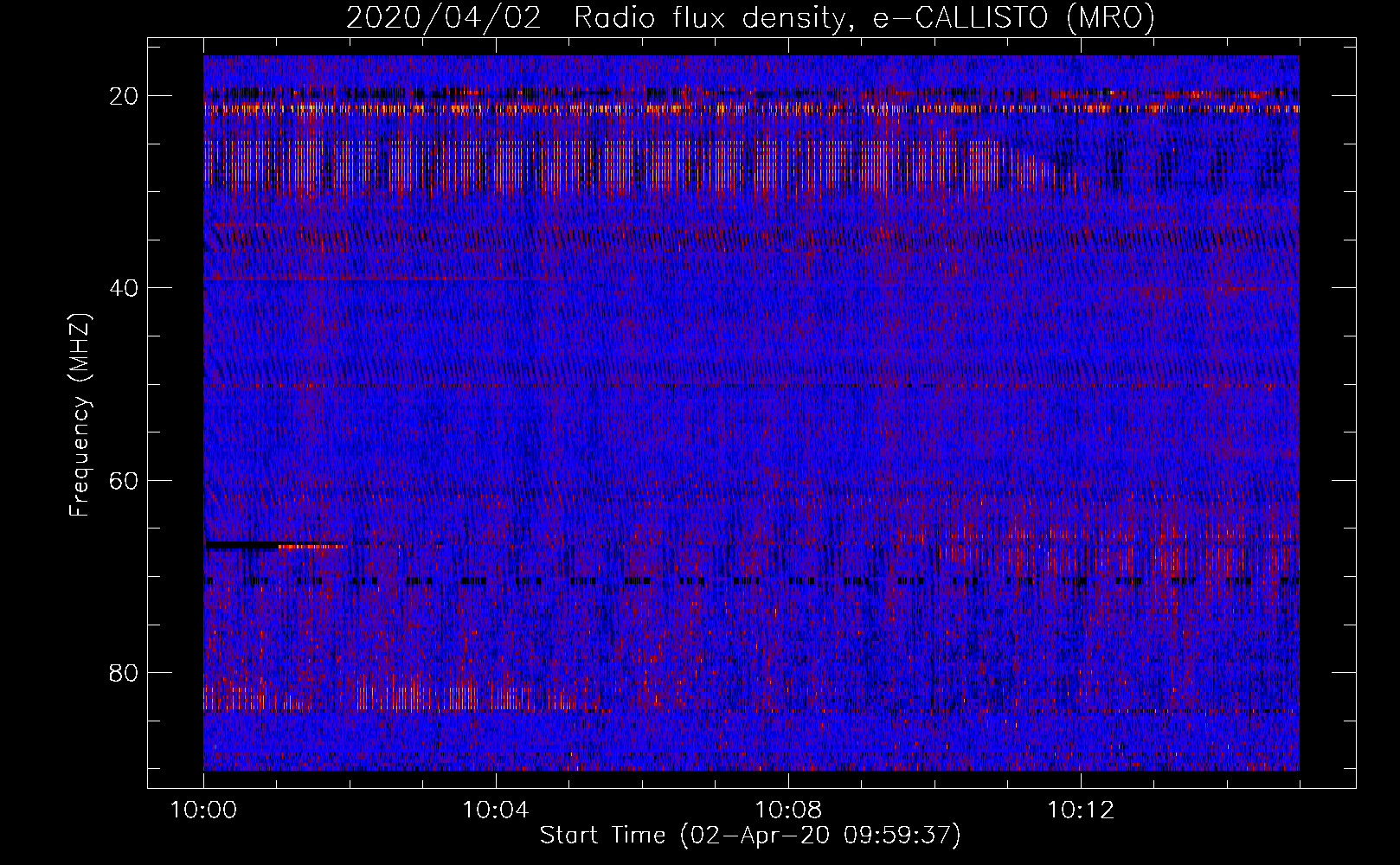This screenshot has width=1400, height=865.
Task: Click the 10:00 time tick label
Action: 203,811
